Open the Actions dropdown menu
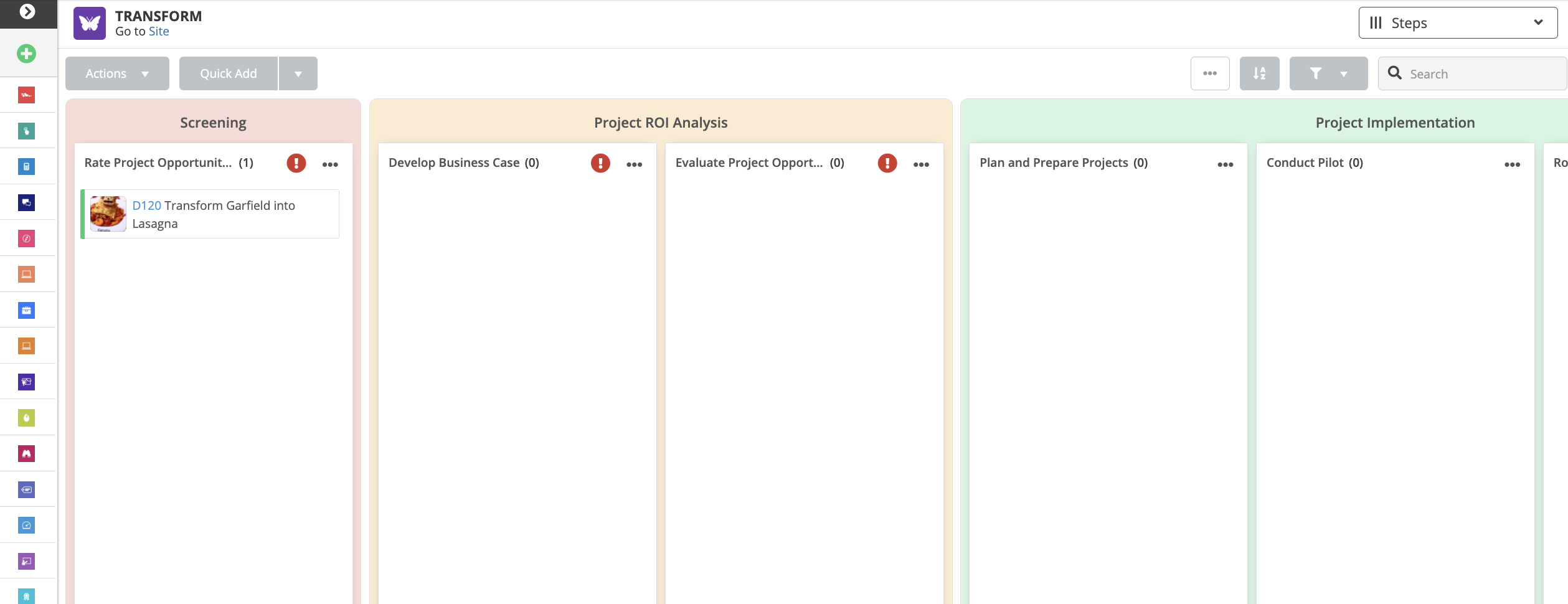 pyautogui.click(x=117, y=73)
